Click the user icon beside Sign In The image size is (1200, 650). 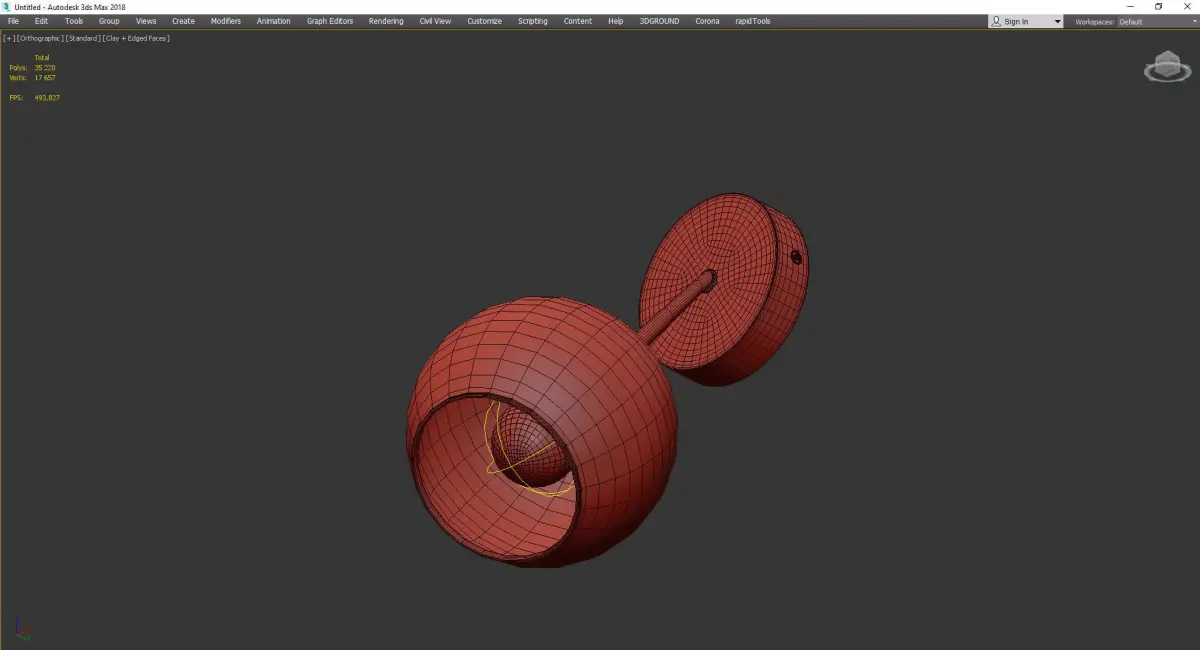click(996, 21)
